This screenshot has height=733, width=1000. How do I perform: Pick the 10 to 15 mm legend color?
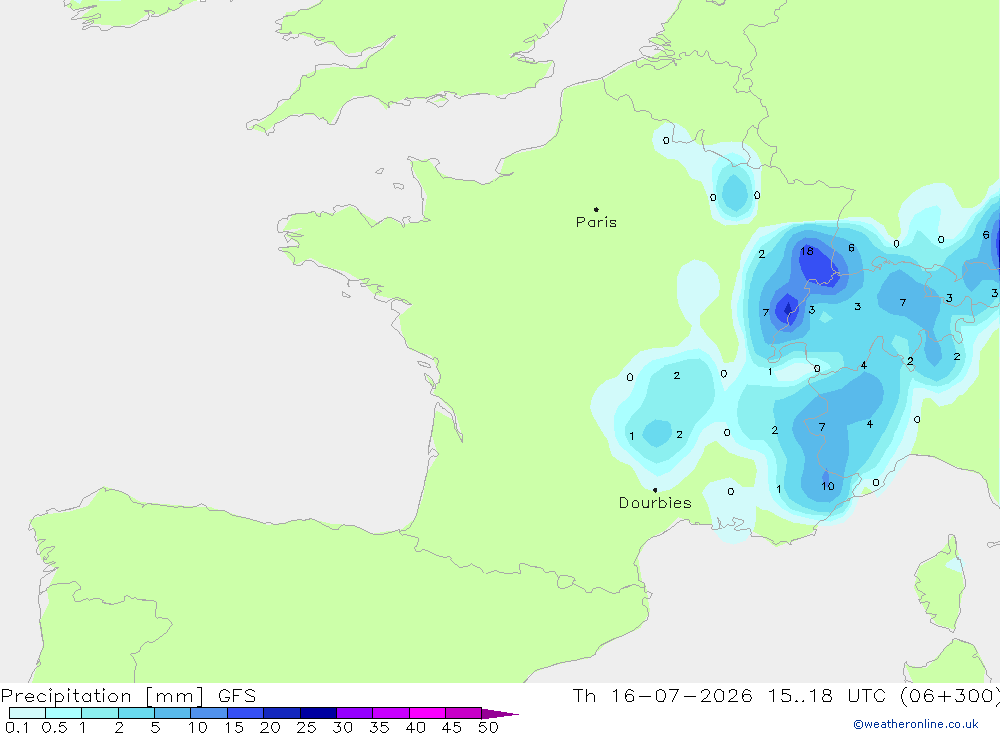(209, 713)
